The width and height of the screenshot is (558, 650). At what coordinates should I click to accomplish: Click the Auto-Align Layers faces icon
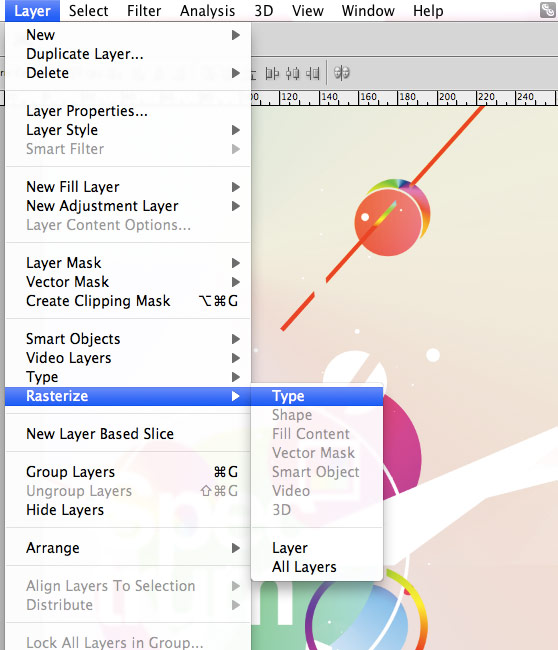coord(342,73)
